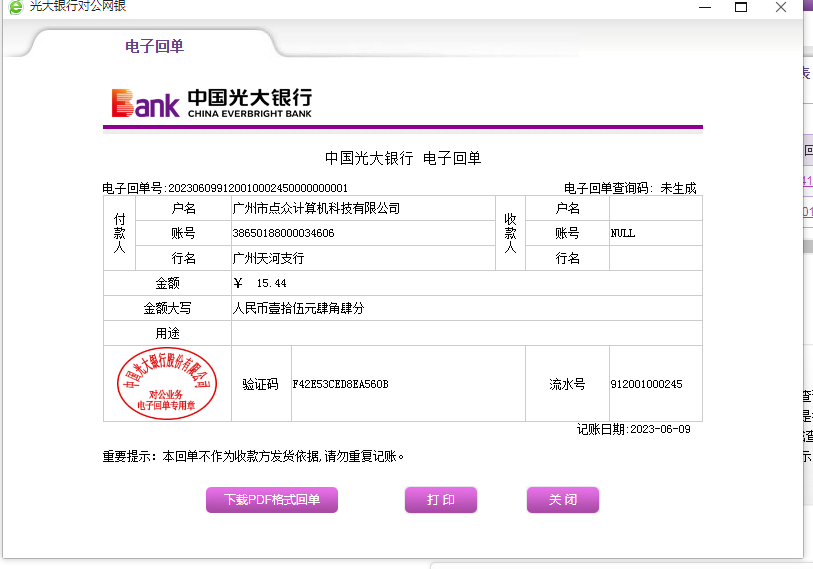This screenshot has width=813, height=569.
Task: Click the payer name 广州市点众计算机科技有限公司
Action: coord(316,208)
